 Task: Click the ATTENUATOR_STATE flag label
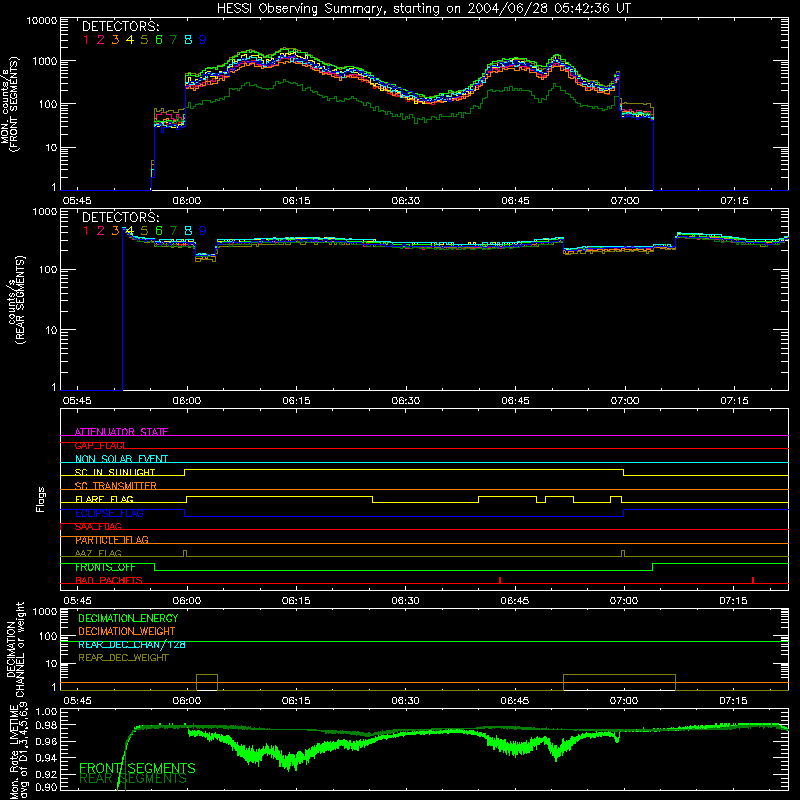click(x=121, y=432)
